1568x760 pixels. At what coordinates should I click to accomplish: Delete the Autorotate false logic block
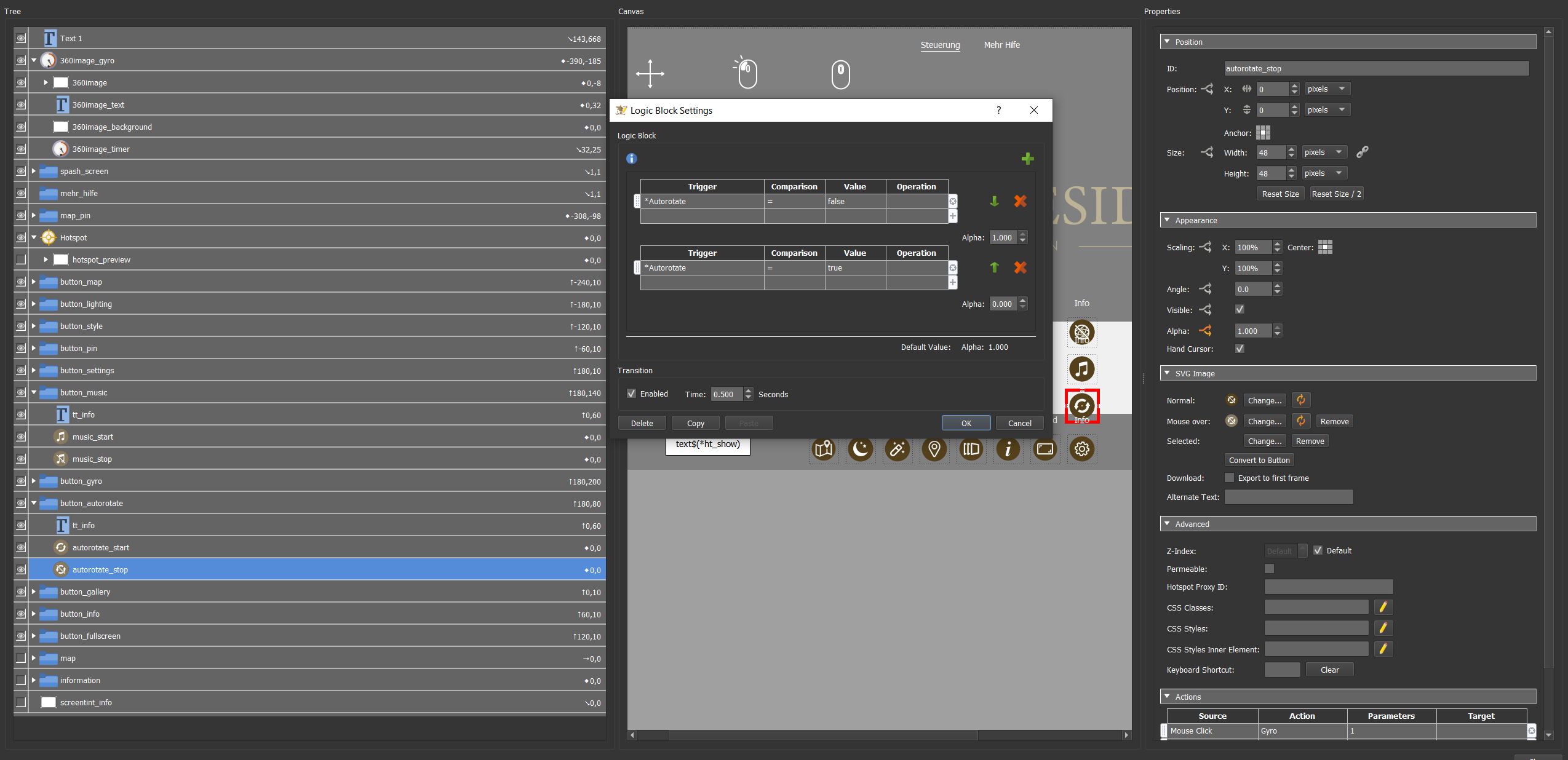(1020, 201)
